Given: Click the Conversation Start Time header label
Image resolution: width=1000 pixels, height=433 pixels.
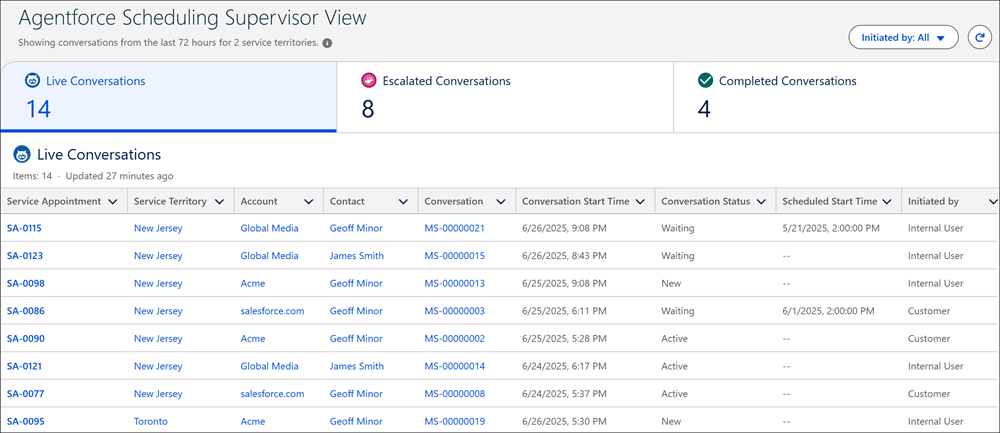Looking at the screenshot, I should click(575, 202).
